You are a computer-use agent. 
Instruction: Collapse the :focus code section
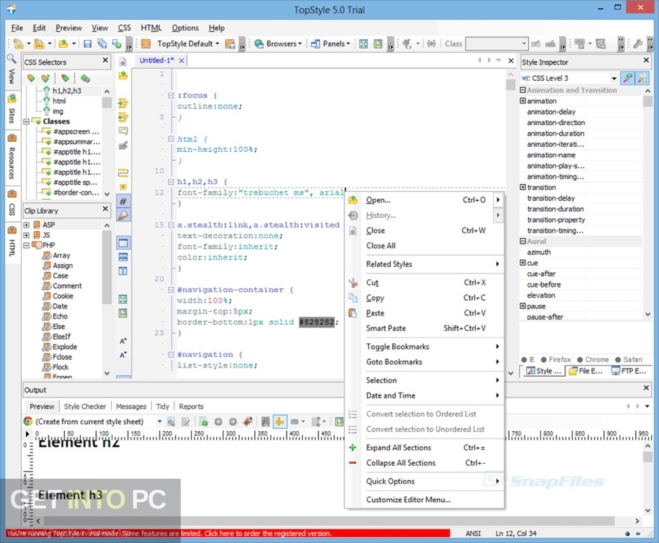tap(171, 95)
